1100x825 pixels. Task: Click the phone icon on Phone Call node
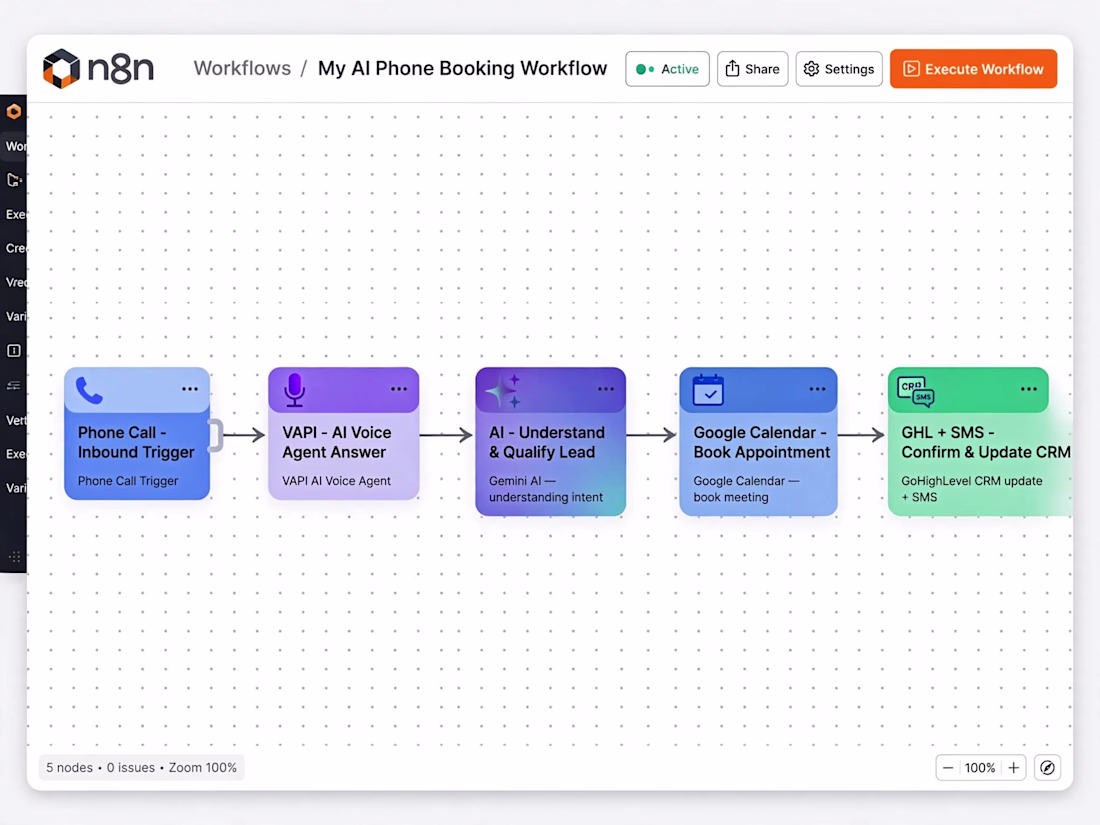89,391
